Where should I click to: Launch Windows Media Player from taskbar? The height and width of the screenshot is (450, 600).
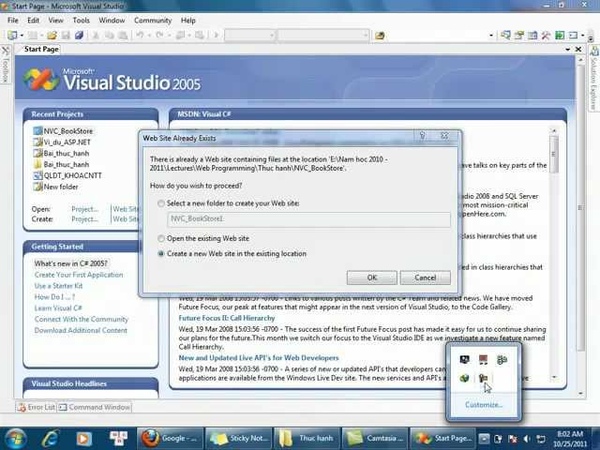[84, 438]
